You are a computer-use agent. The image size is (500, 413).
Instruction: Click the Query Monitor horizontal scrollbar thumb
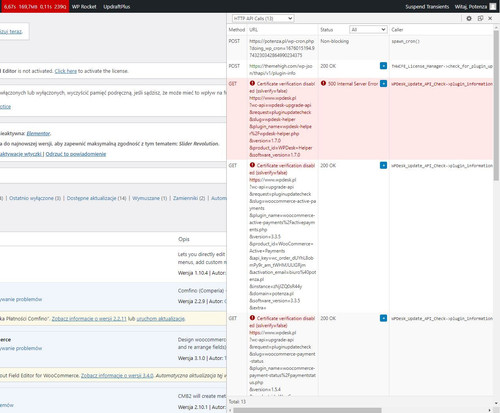click(x=307, y=410)
